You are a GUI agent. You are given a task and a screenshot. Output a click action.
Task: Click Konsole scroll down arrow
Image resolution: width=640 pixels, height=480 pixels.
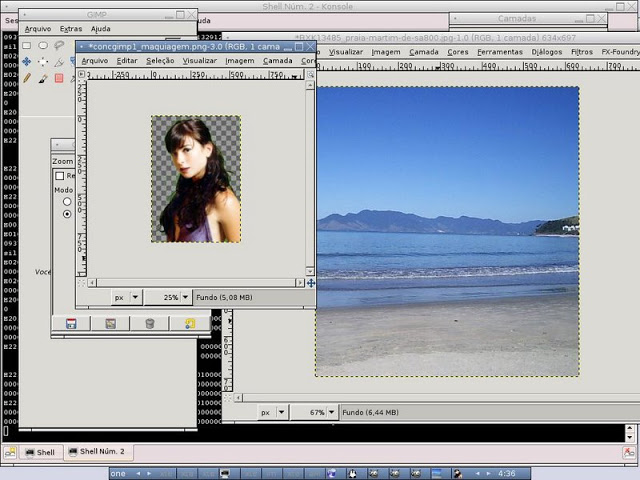(629, 437)
